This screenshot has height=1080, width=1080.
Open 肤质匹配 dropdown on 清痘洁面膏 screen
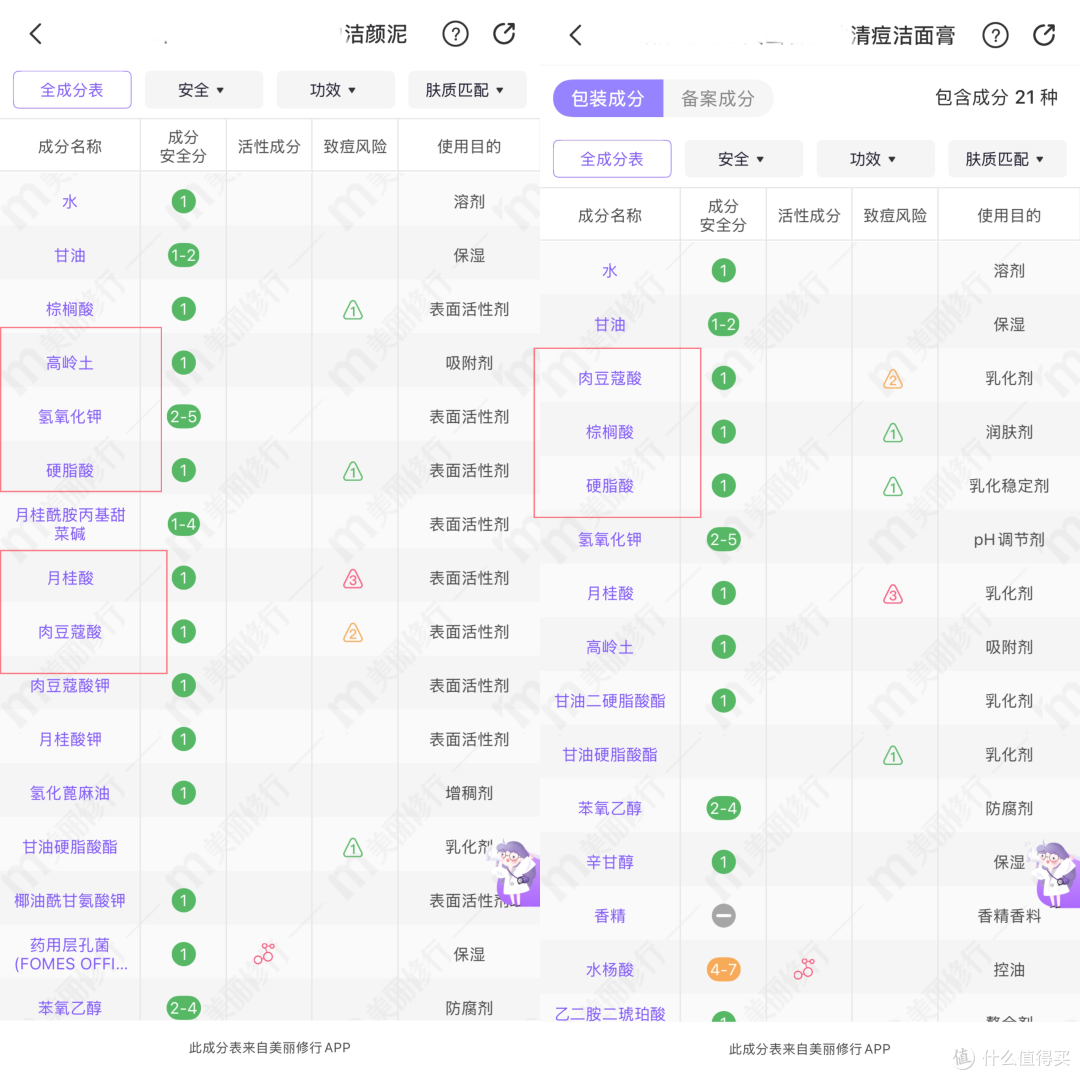click(x=1007, y=159)
